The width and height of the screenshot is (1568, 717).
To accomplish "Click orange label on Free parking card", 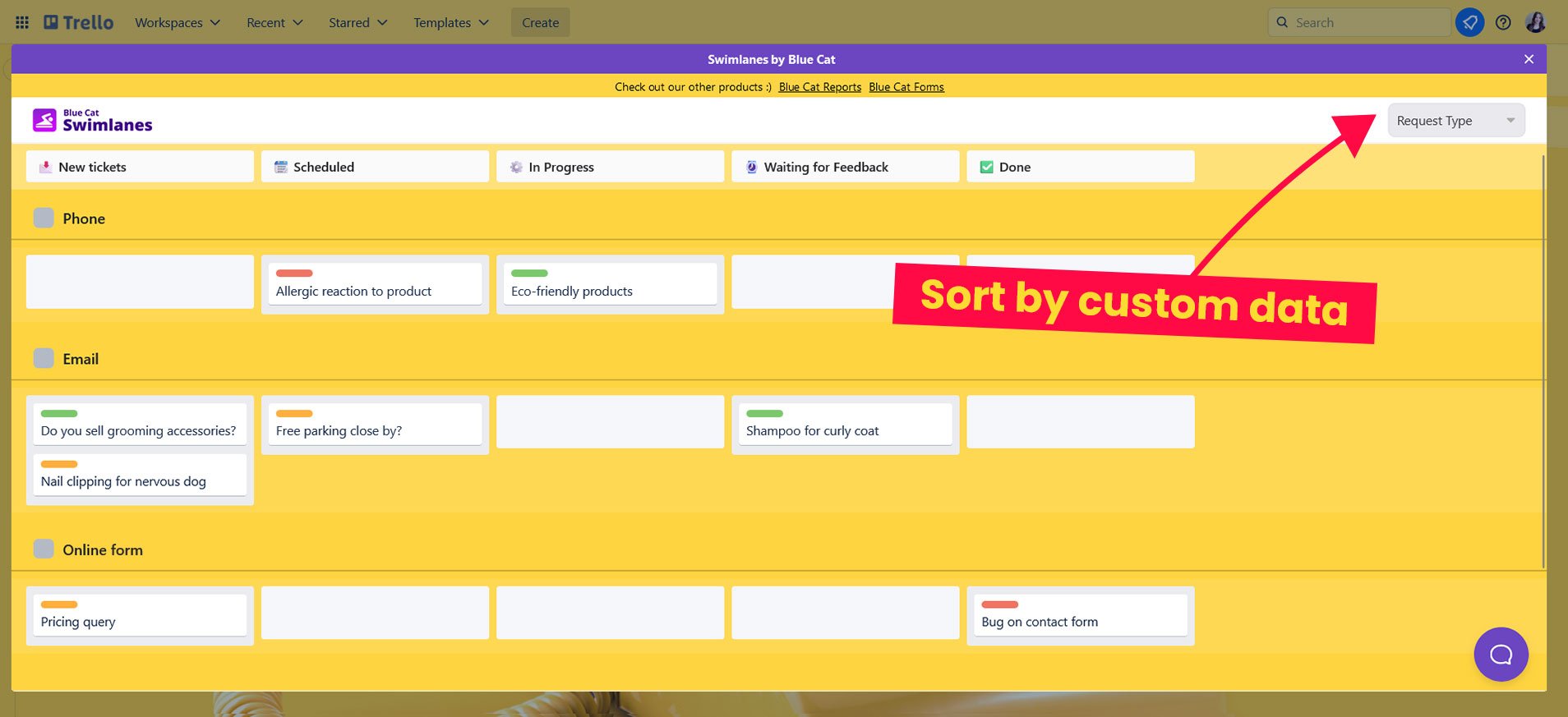I will click(x=294, y=413).
